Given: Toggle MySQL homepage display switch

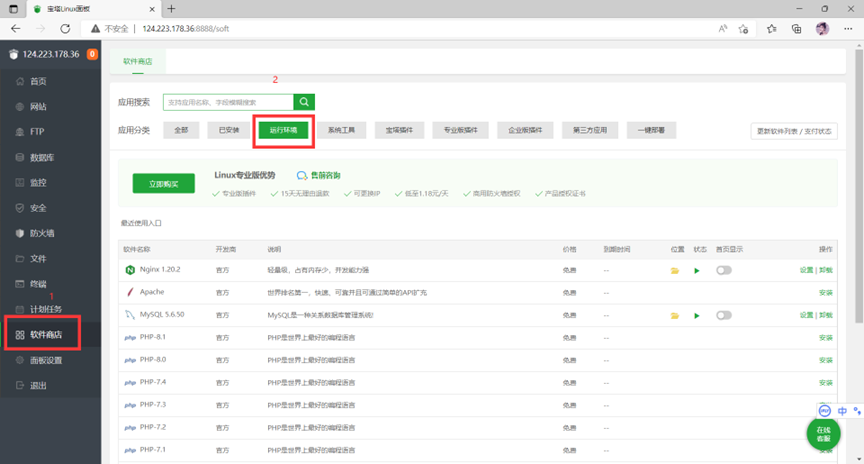Looking at the screenshot, I should pyautogui.click(x=723, y=315).
